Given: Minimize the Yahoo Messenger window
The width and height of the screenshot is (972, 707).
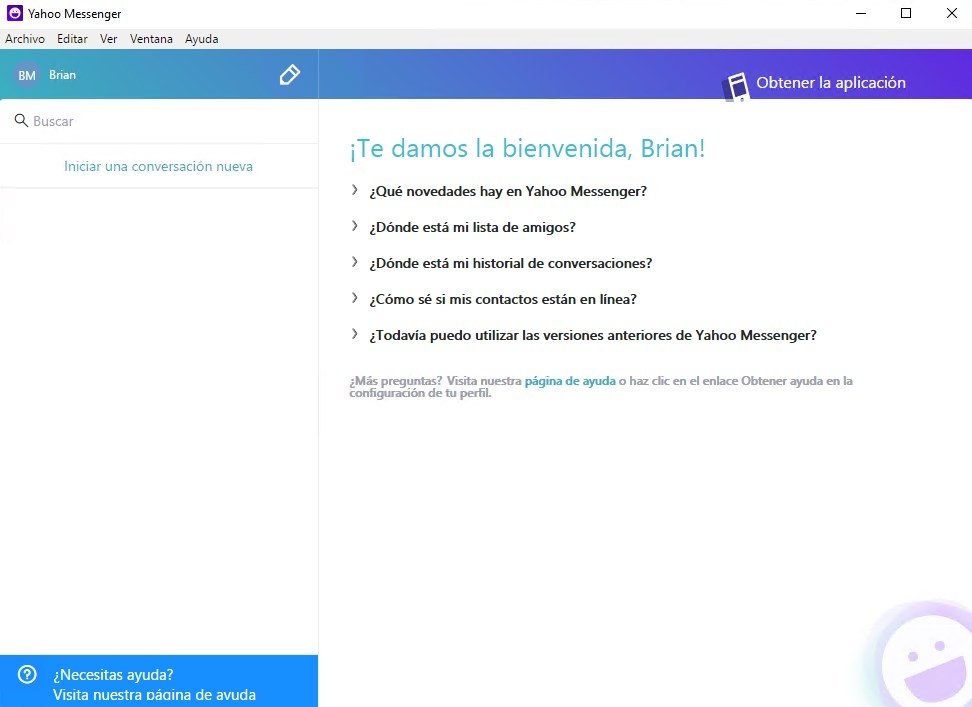Looking at the screenshot, I should pyautogui.click(x=860, y=13).
